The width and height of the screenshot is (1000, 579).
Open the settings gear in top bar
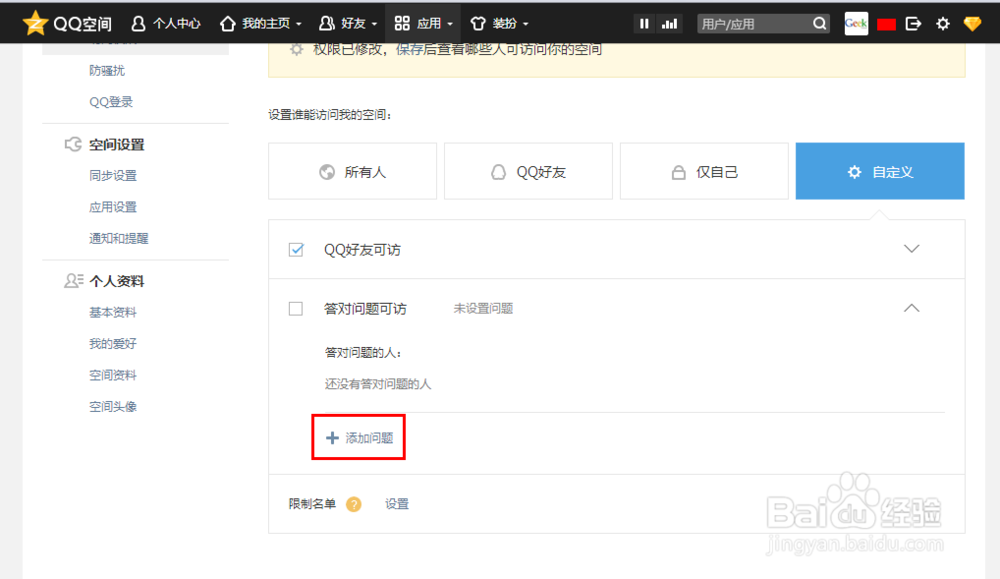click(x=943, y=24)
